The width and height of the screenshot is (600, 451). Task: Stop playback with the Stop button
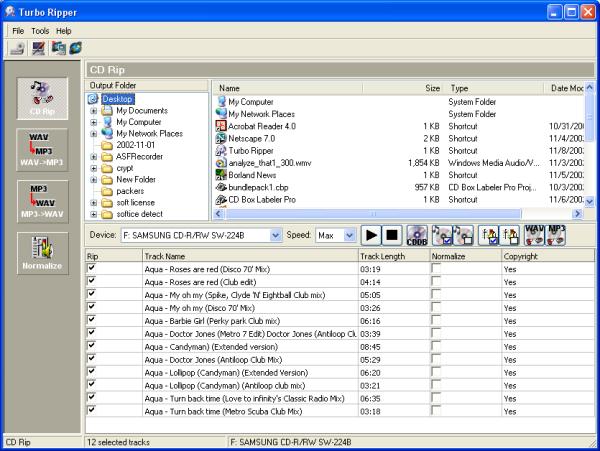click(392, 235)
